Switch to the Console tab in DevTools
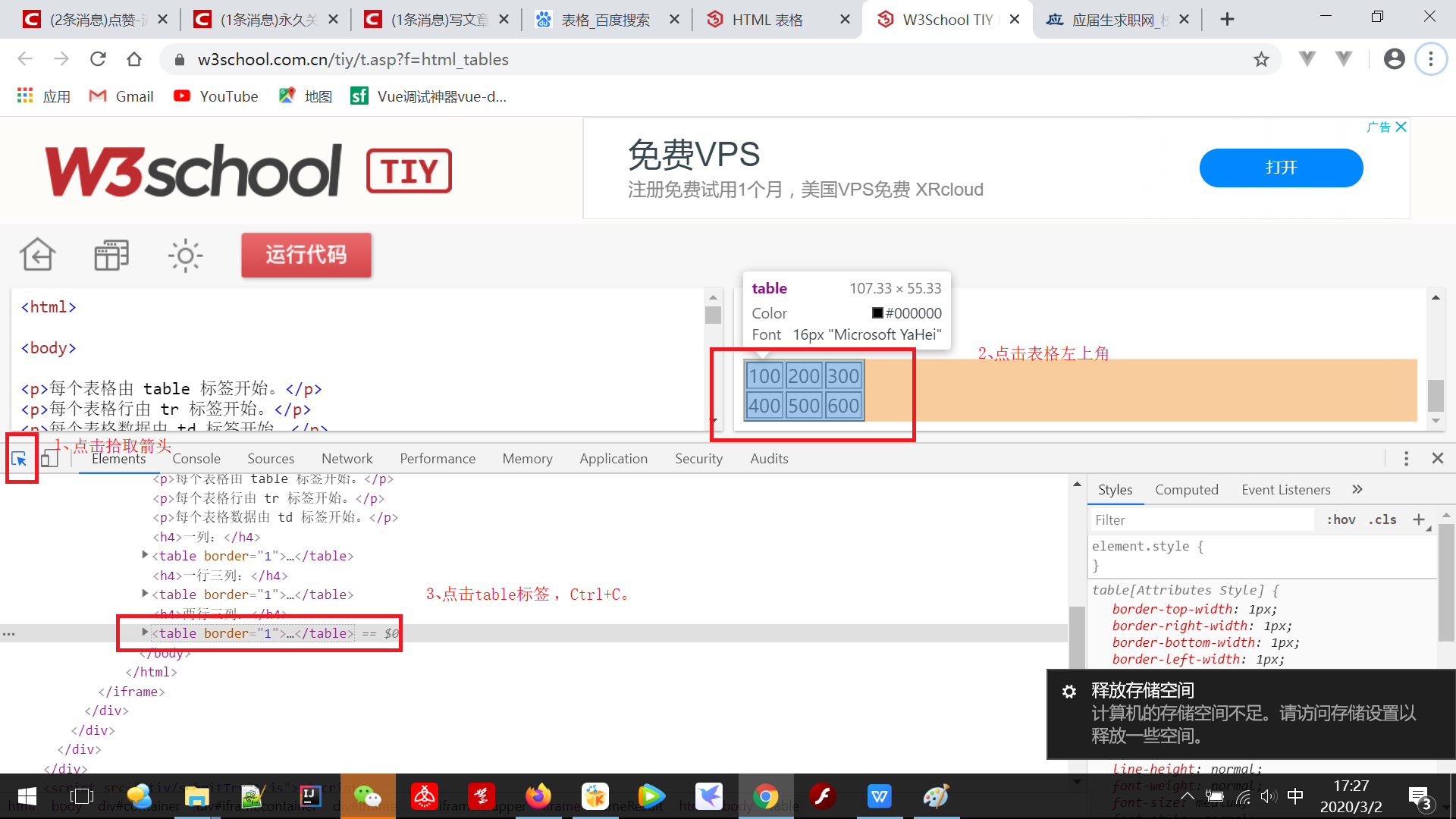1456x819 pixels. coord(196,458)
